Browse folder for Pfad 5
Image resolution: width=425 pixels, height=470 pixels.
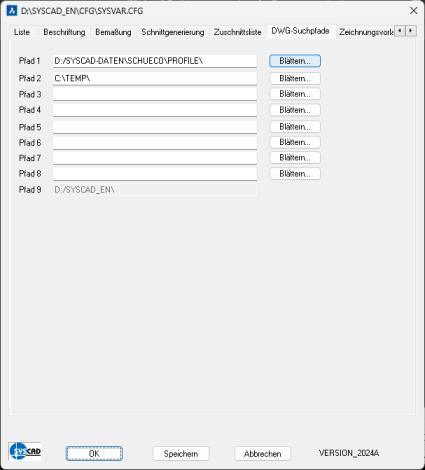pos(295,127)
